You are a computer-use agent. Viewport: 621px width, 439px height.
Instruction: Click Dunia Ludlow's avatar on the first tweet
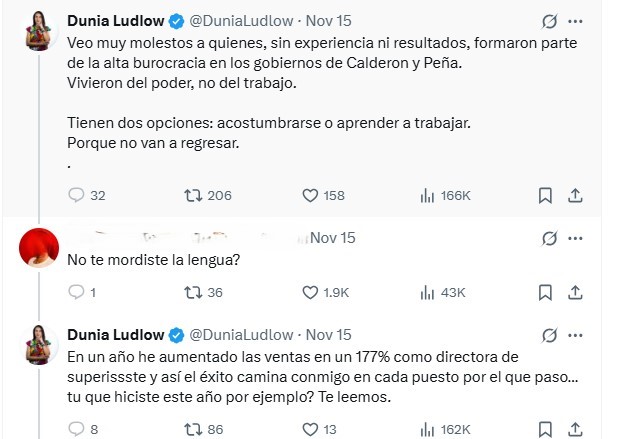[x=38, y=33]
